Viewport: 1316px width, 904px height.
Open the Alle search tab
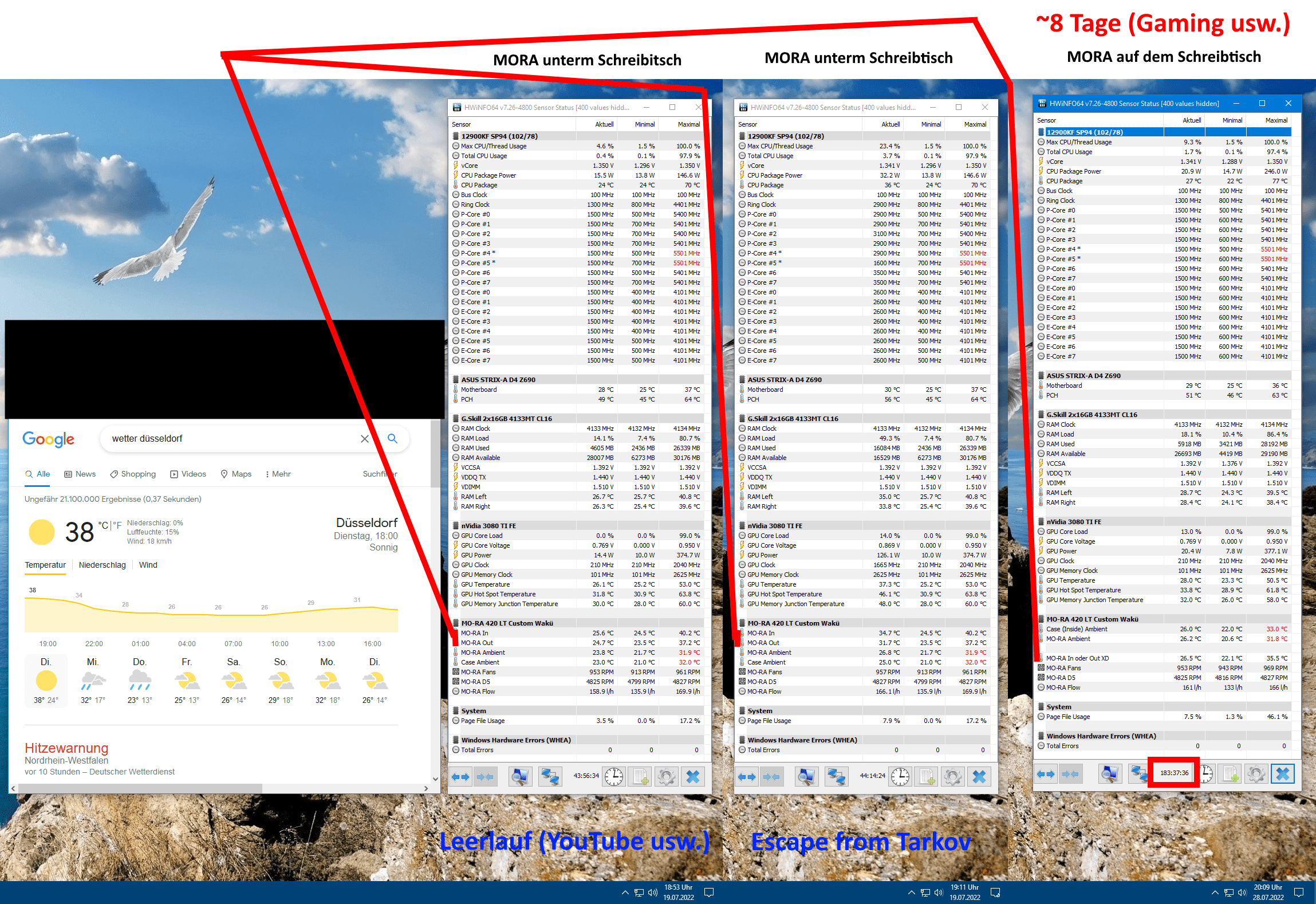click(38, 474)
